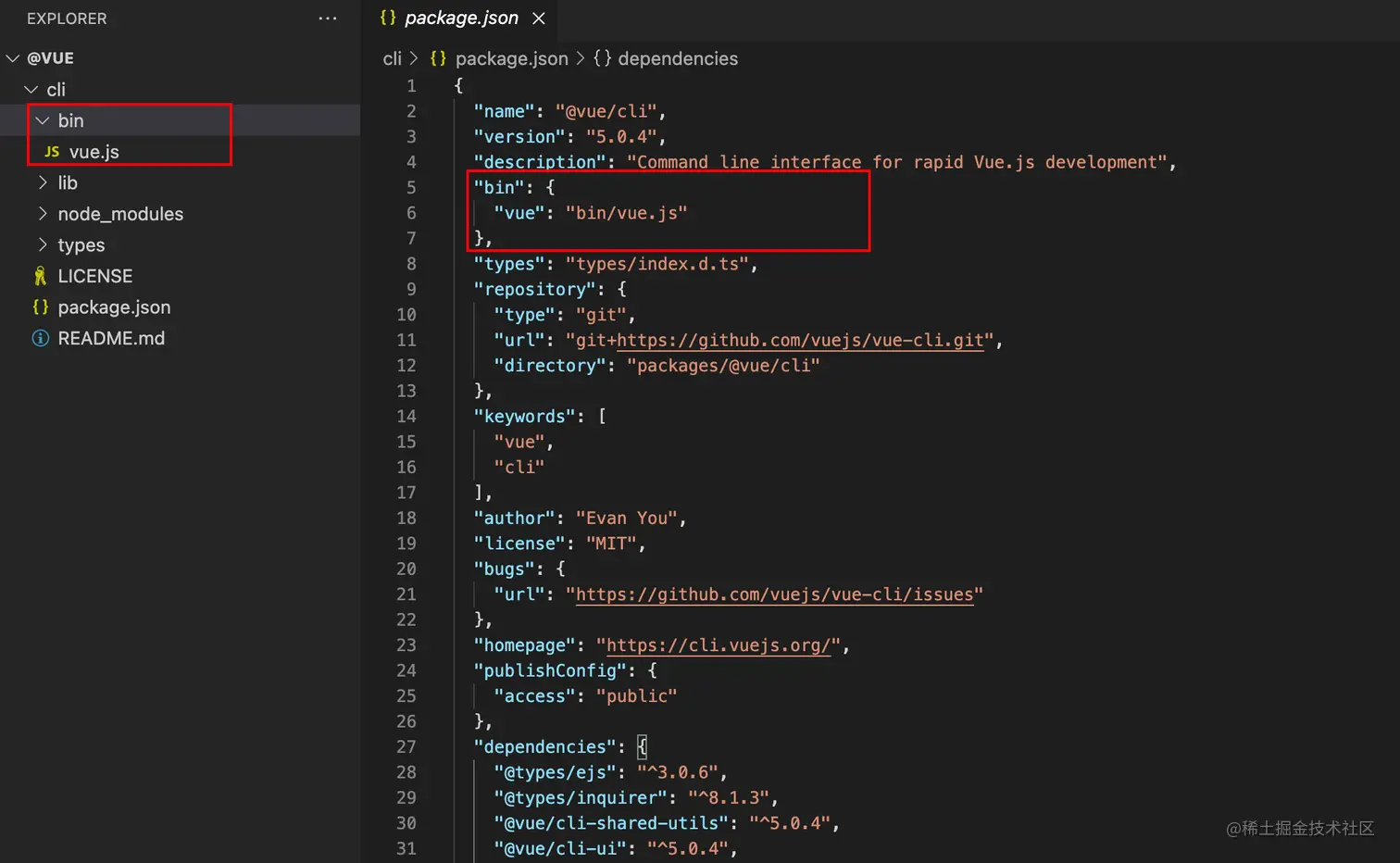Click the braces icon in the package.json tab
The image size is (1400, 863).
(388, 18)
